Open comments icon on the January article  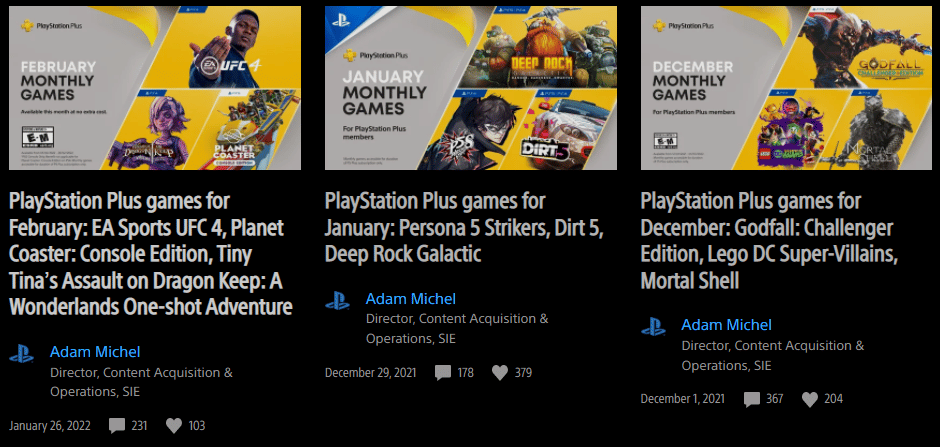click(442, 373)
